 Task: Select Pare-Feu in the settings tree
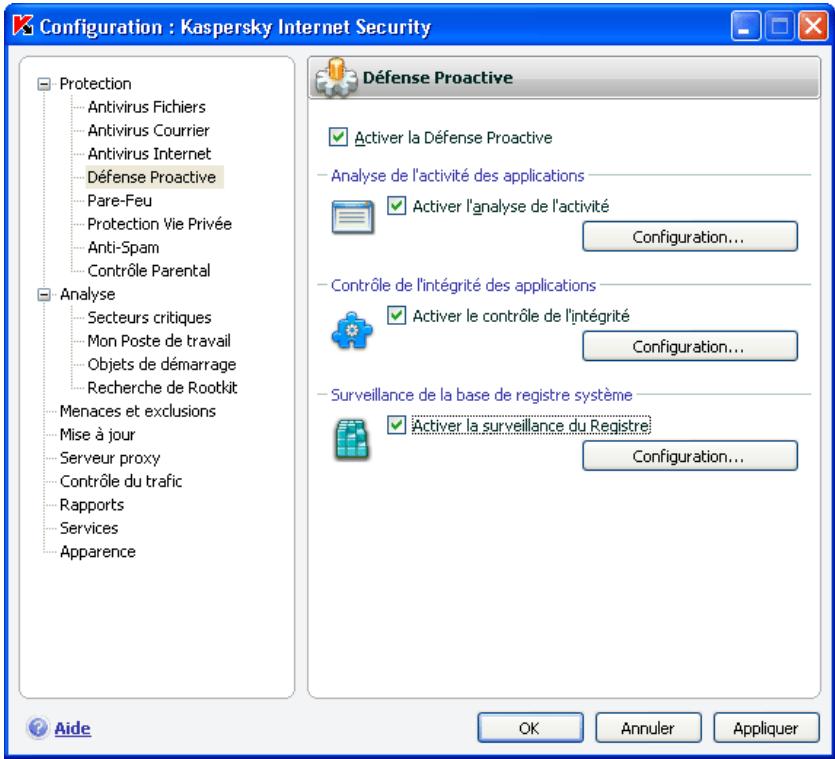[x=80, y=201]
